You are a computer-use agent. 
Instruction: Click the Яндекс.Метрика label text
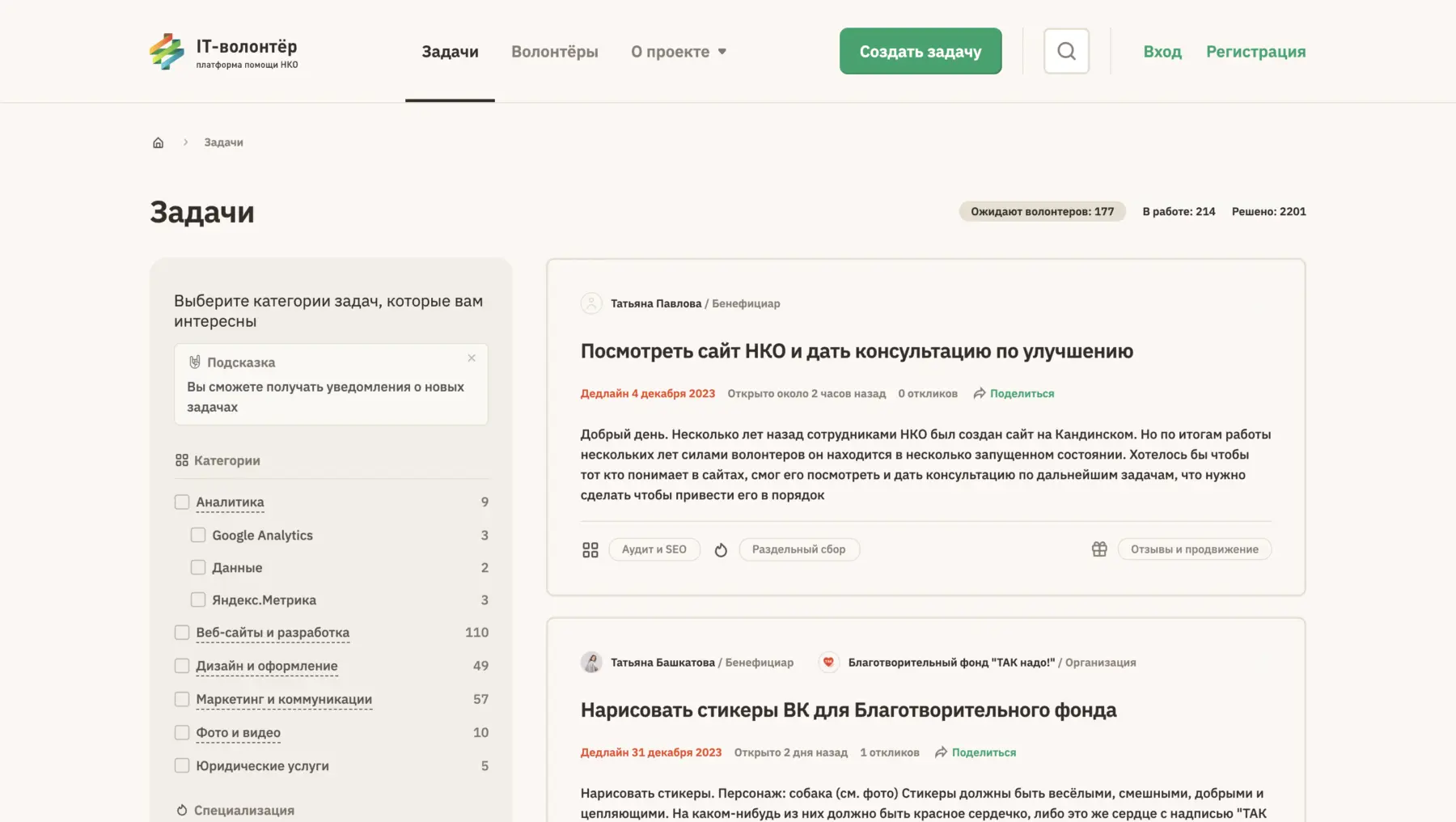click(x=264, y=600)
